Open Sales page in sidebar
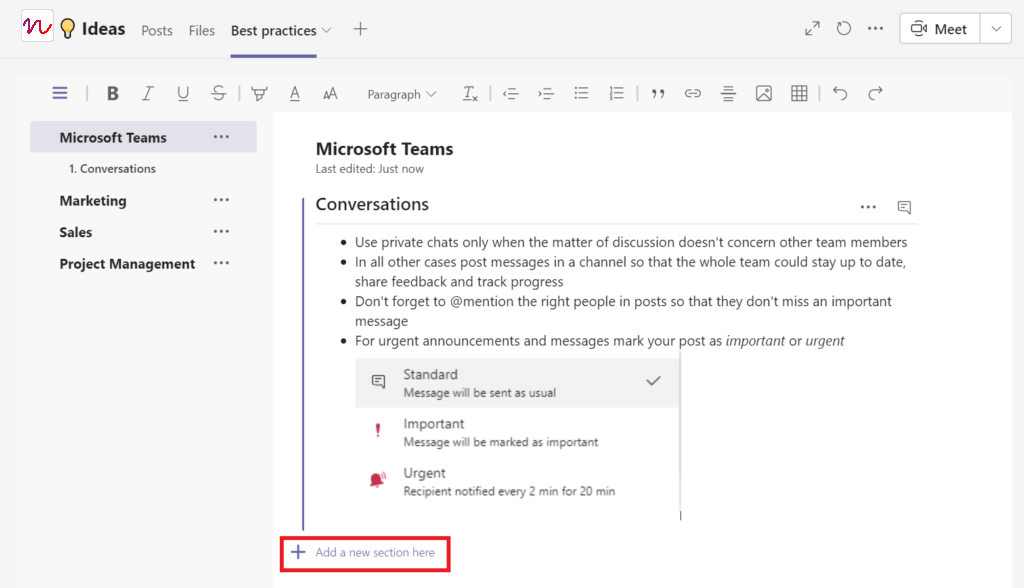The width and height of the screenshot is (1024, 588). (76, 232)
